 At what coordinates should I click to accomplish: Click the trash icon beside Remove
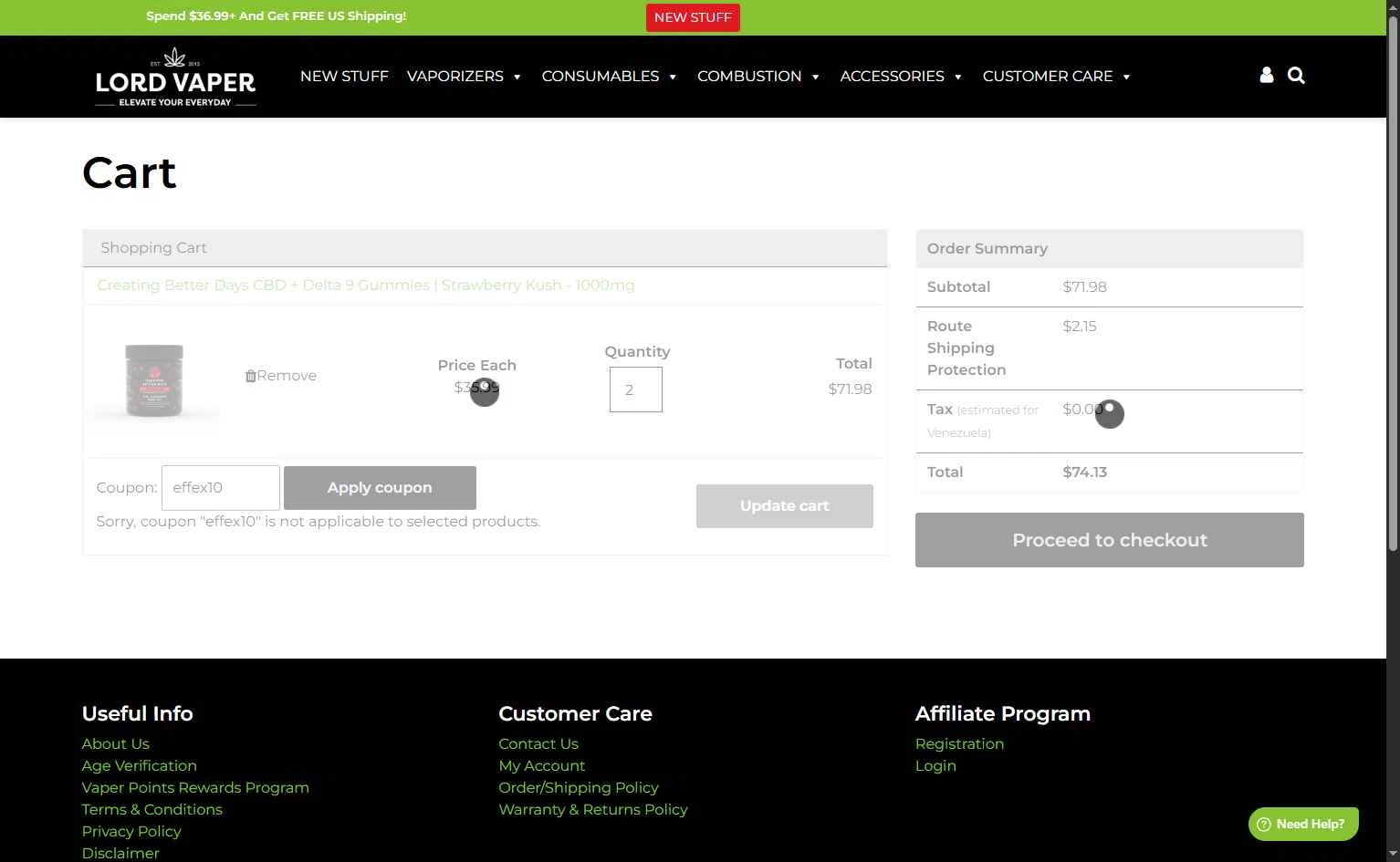250,376
